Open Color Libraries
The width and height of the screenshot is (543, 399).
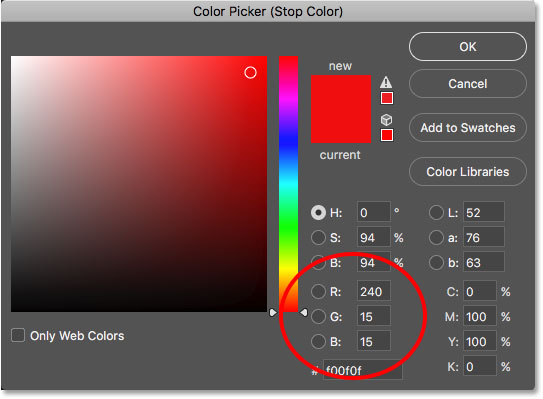pyautogui.click(x=468, y=172)
